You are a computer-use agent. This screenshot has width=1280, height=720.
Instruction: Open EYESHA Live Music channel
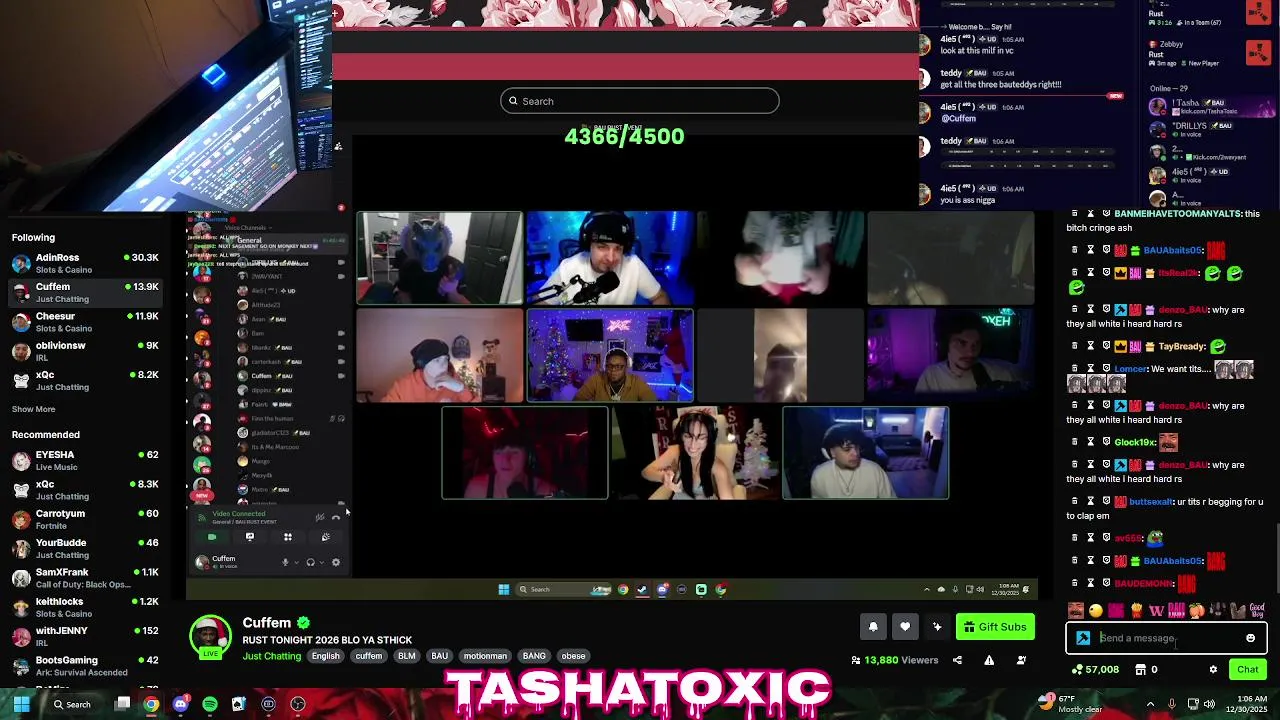point(85,460)
